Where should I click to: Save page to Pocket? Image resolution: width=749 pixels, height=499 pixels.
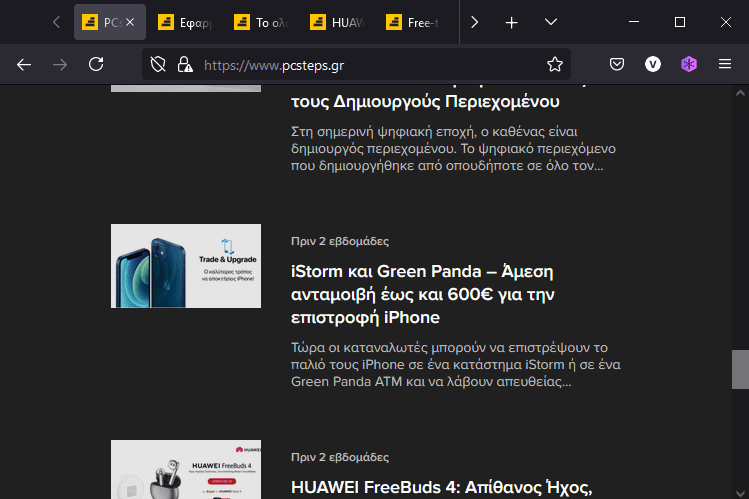617,64
